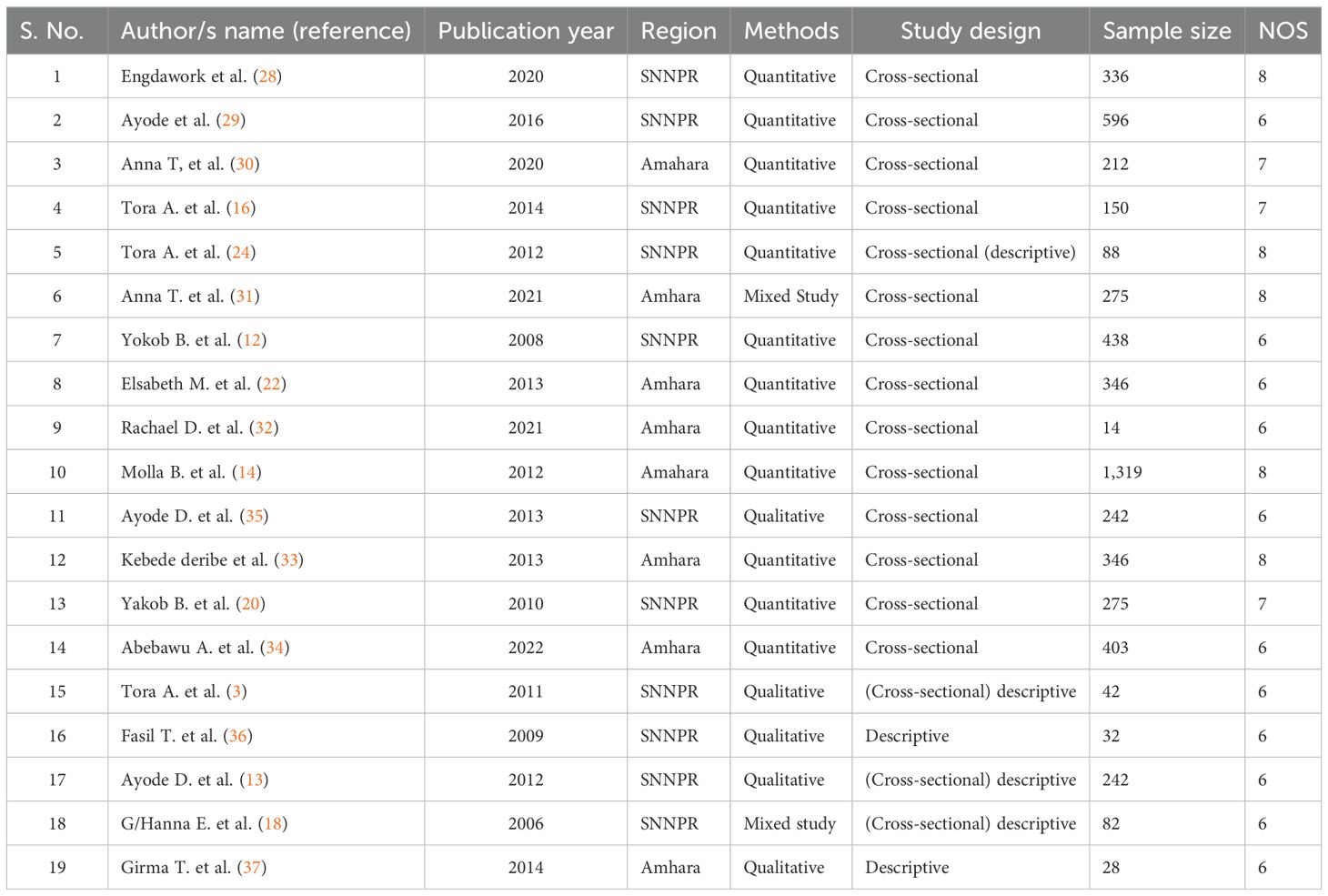The width and height of the screenshot is (1328, 896).
Task: Follow reference 33 beside Kebede deribe et al.
Action: click(x=289, y=559)
